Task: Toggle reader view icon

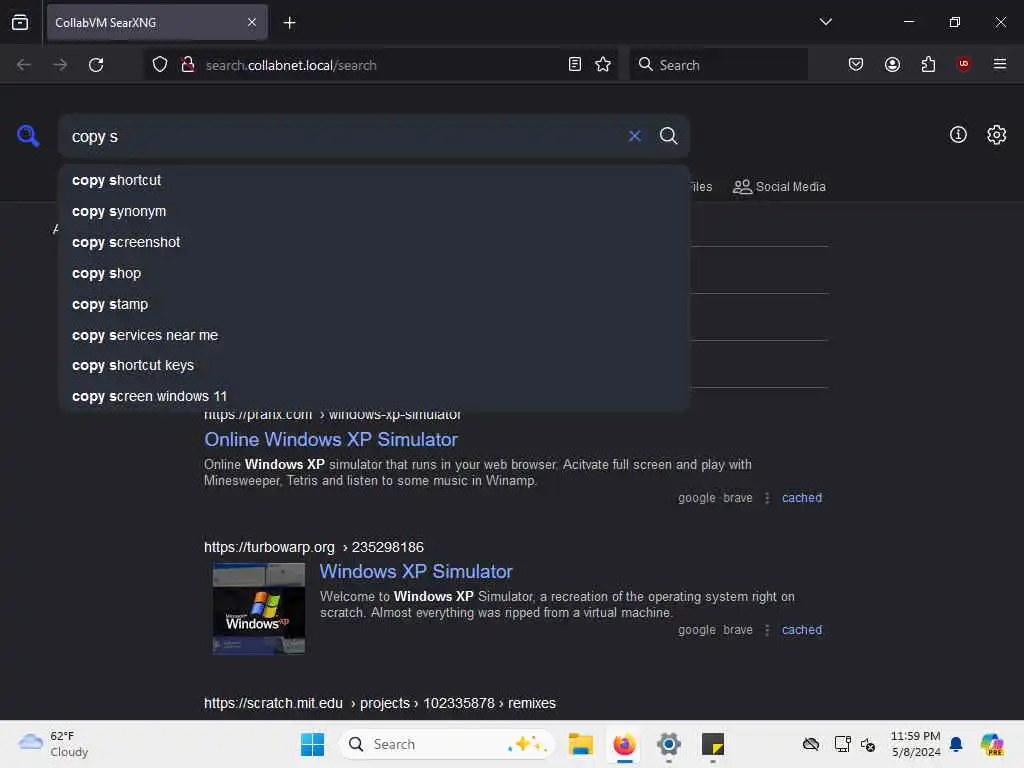Action: (x=575, y=65)
